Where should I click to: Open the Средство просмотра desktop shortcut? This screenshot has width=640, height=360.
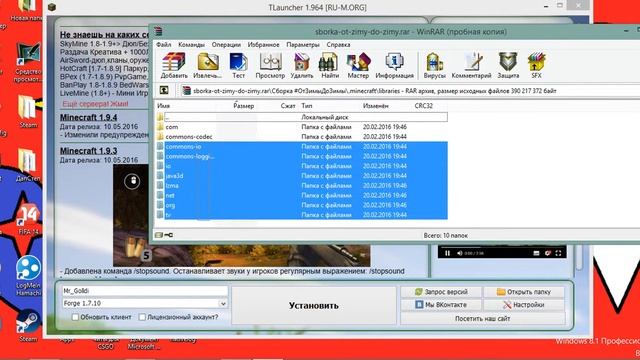[x=28, y=62]
